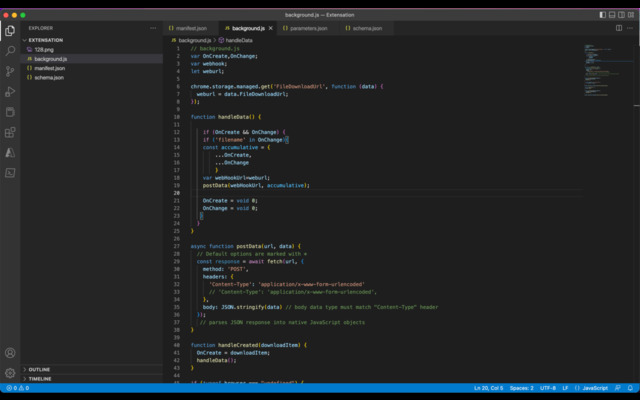Open the Run and Debug view
The height and width of the screenshot is (400, 640).
10,91
